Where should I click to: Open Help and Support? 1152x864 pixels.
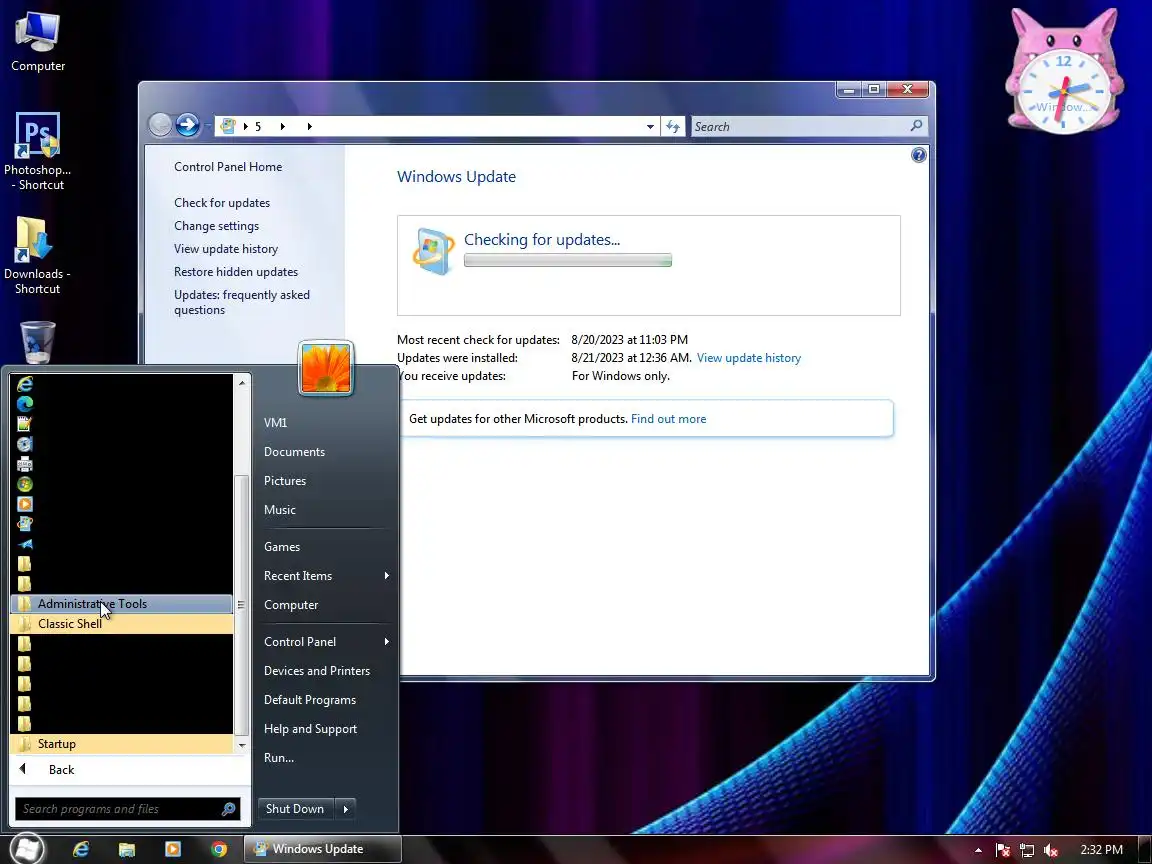click(310, 729)
